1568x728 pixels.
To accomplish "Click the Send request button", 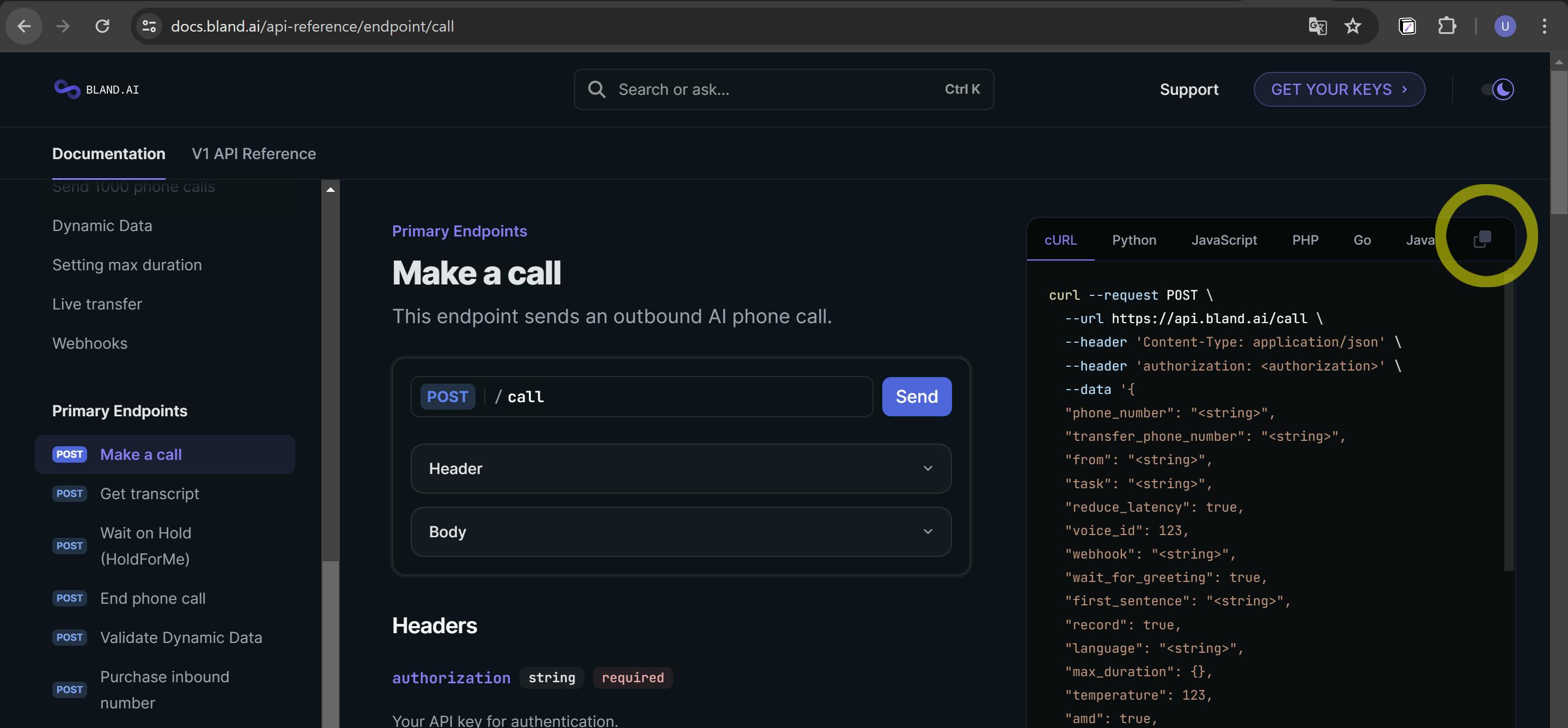I will [916, 397].
